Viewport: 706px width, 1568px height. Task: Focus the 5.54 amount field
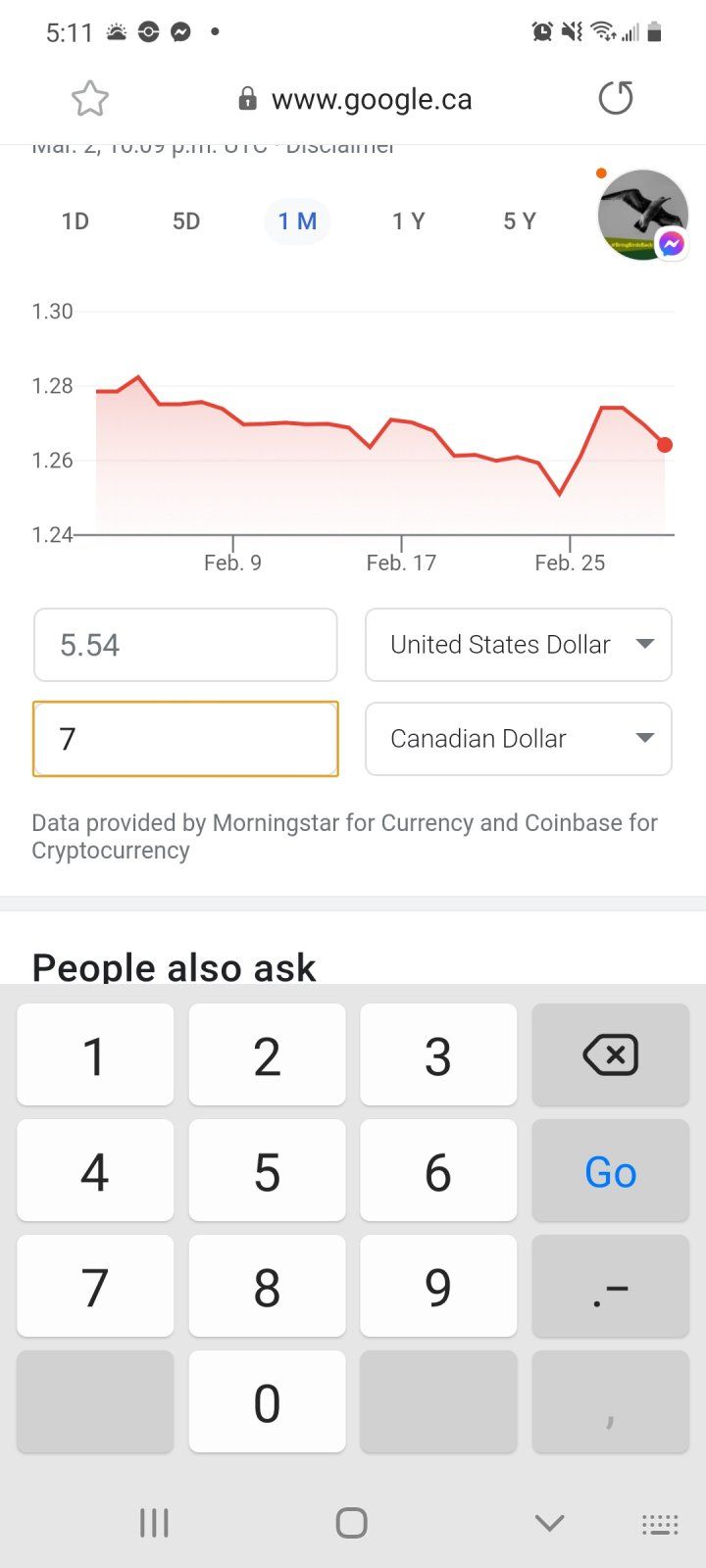185,645
